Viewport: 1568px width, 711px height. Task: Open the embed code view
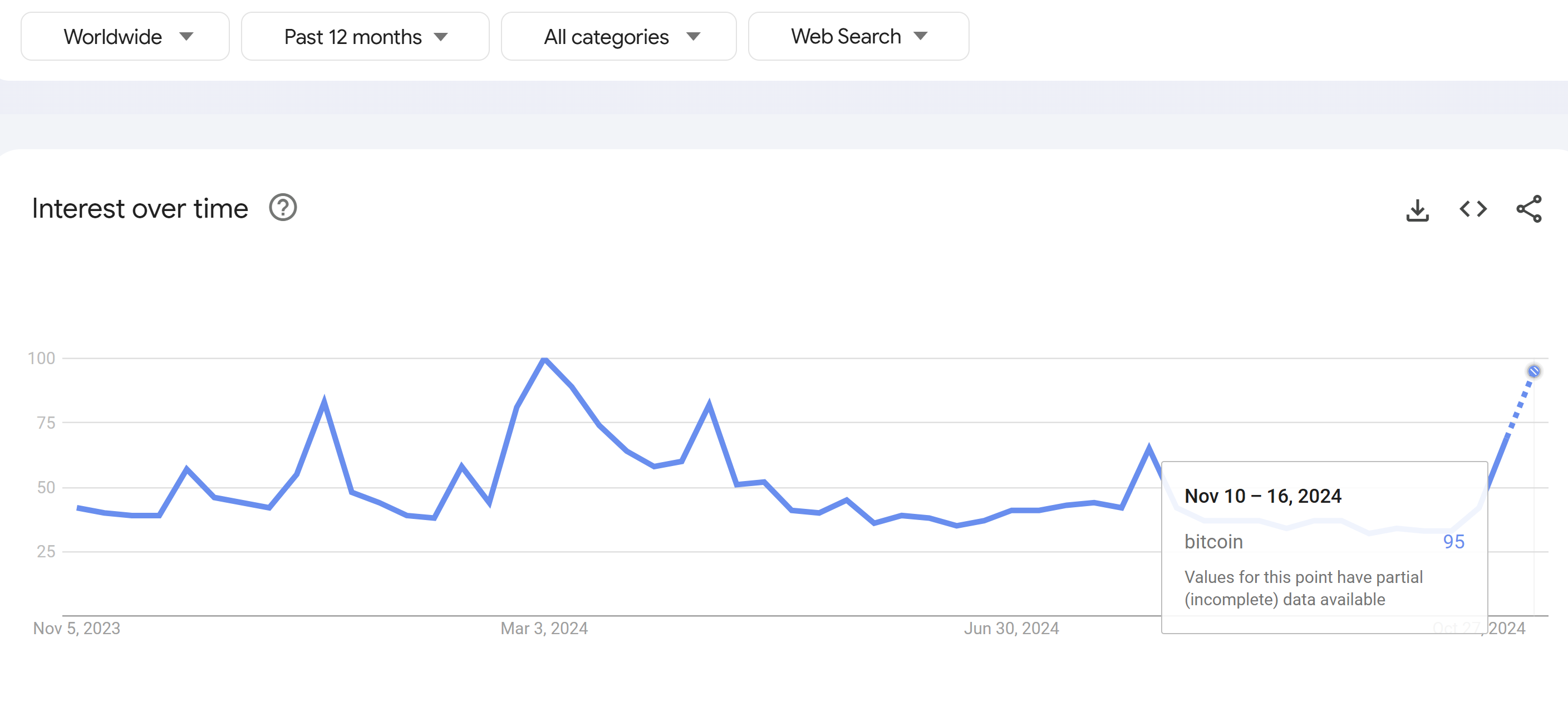tap(1473, 209)
